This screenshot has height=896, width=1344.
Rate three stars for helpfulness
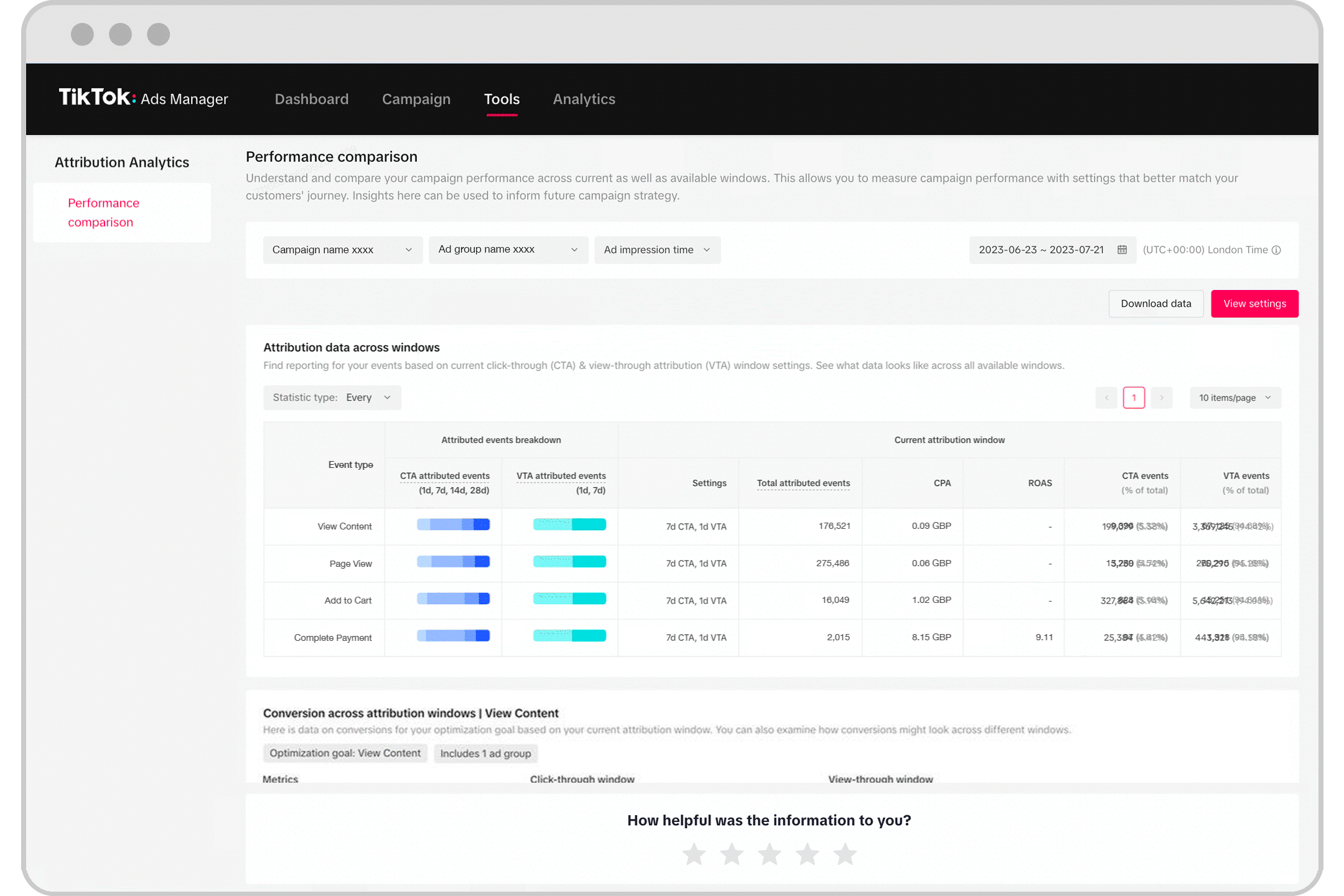(770, 854)
